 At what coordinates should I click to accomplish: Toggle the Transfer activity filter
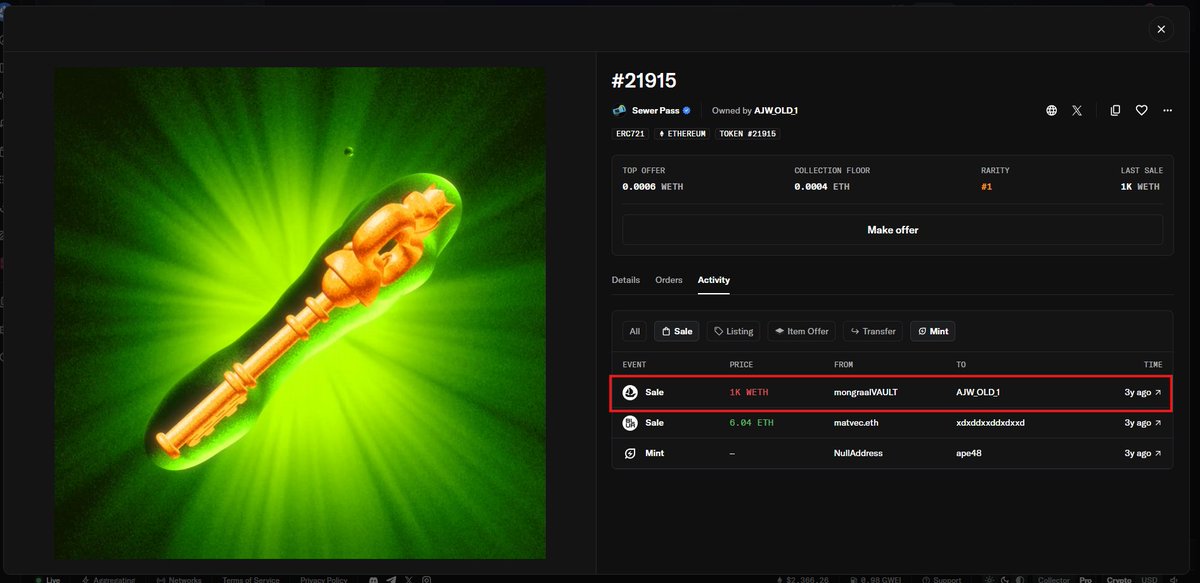pyautogui.click(x=873, y=331)
